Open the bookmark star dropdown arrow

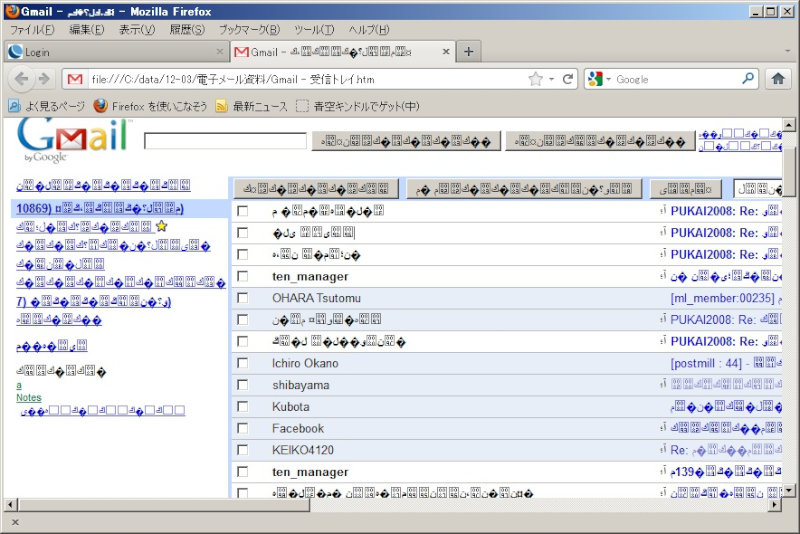tap(551, 80)
